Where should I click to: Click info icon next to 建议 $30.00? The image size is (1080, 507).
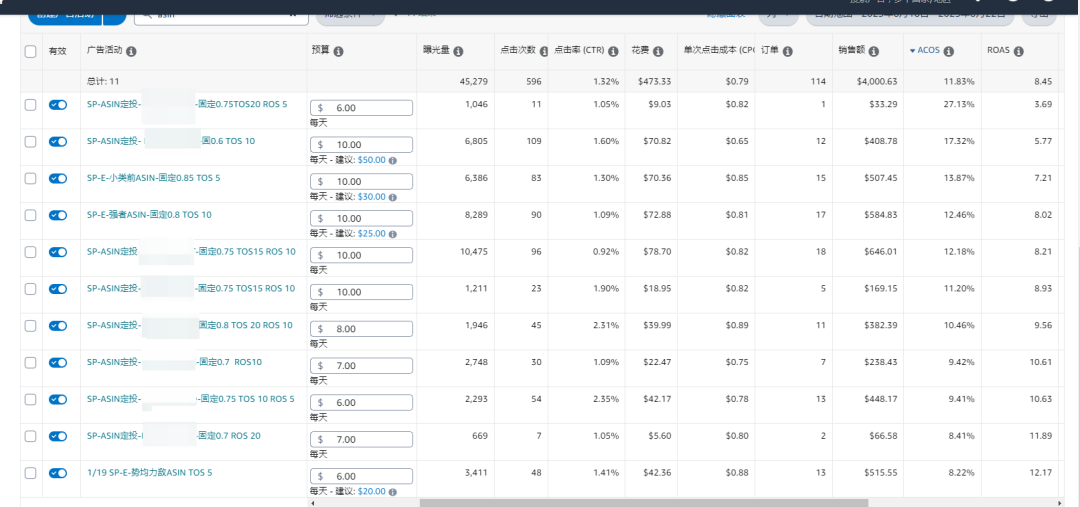tap(393, 196)
